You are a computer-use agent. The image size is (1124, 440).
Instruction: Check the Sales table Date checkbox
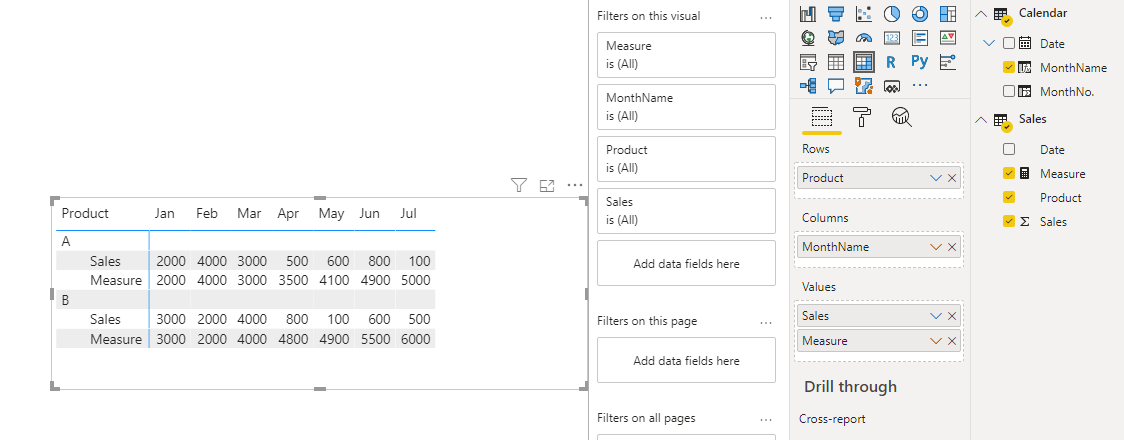pos(1009,149)
